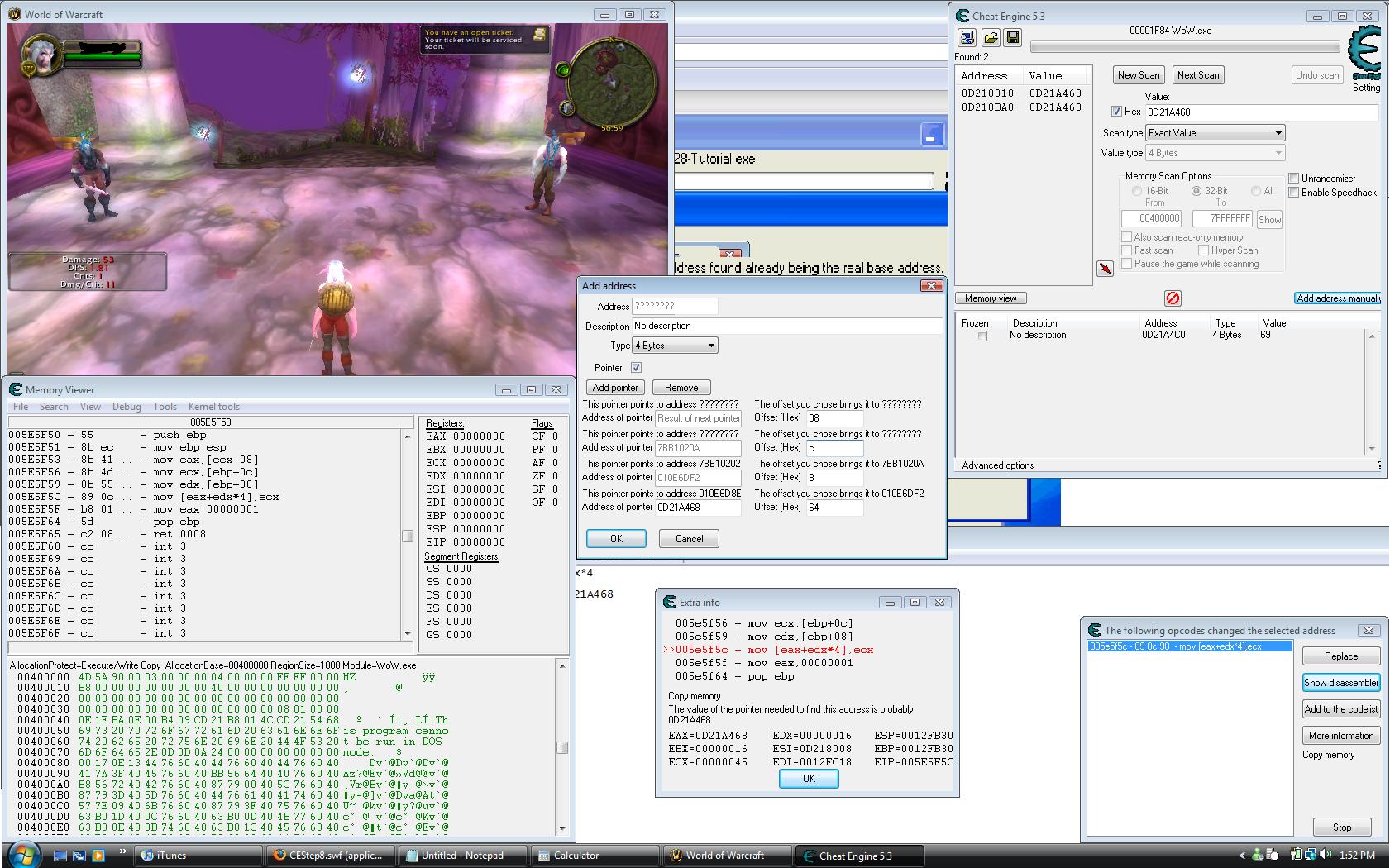Select the 16-Bit radio button
Viewport: 1390px width, 868px height.
(x=1138, y=191)
